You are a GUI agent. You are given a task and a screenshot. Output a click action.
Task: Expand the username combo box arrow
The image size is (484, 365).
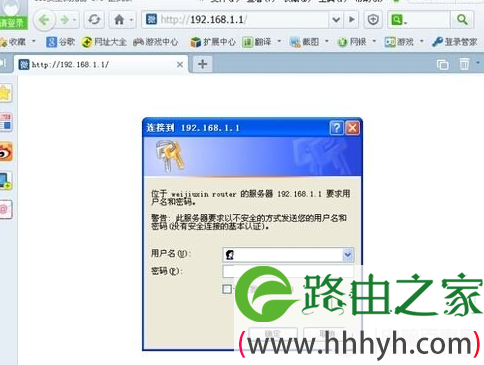(347, 255)
